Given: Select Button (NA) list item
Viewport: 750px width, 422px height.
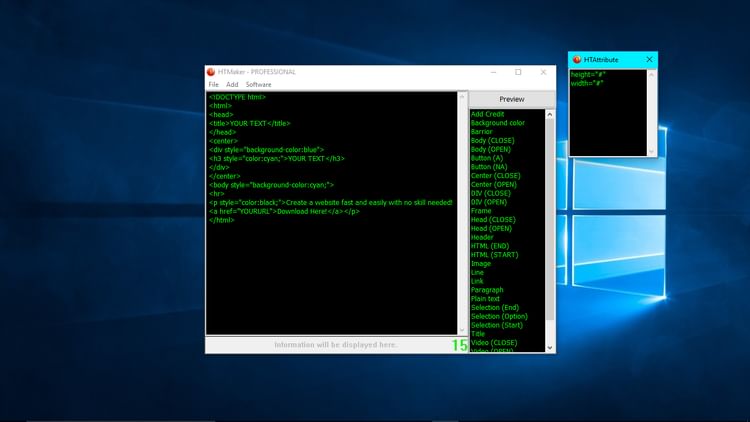Looking at the screenshot, I should tap(489, 167).
